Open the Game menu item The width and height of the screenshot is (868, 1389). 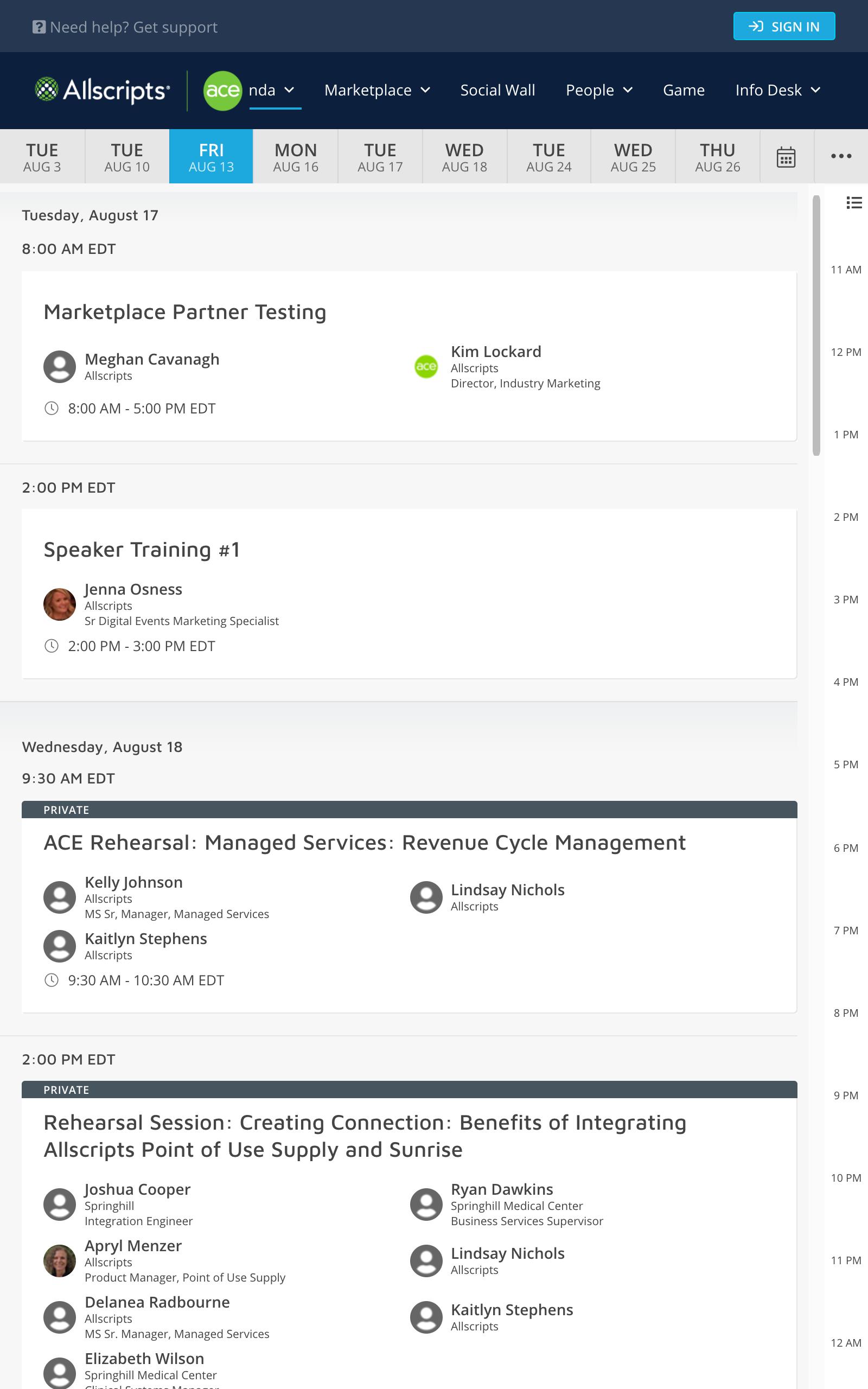[684, 90]
